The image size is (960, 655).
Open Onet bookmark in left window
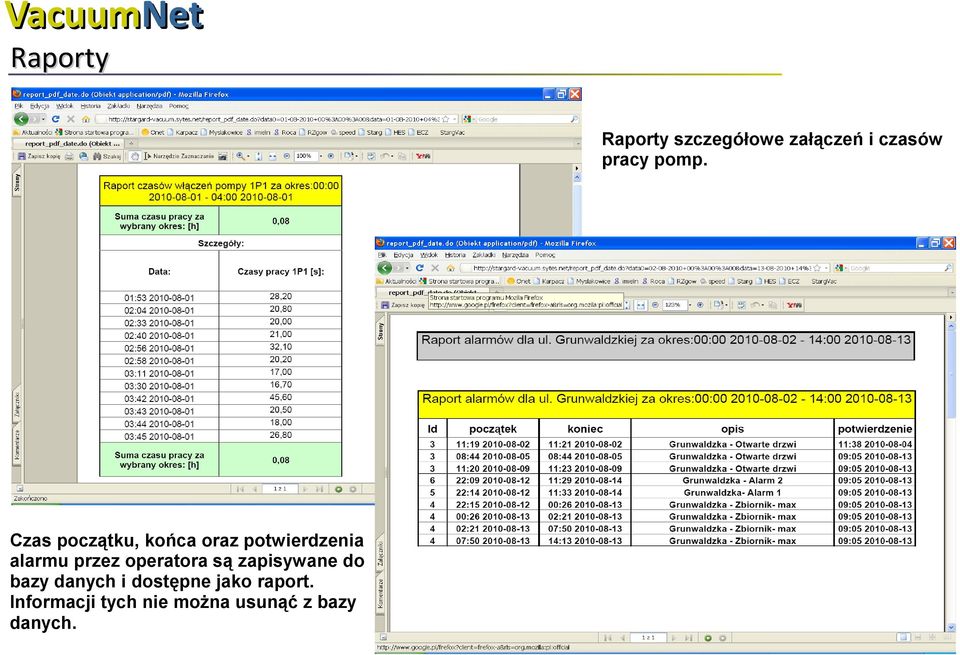pos(153,132)
